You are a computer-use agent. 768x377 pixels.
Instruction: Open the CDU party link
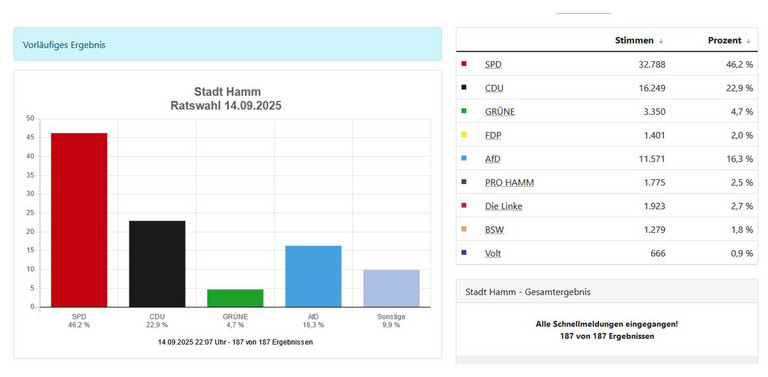tap(494, 88)
